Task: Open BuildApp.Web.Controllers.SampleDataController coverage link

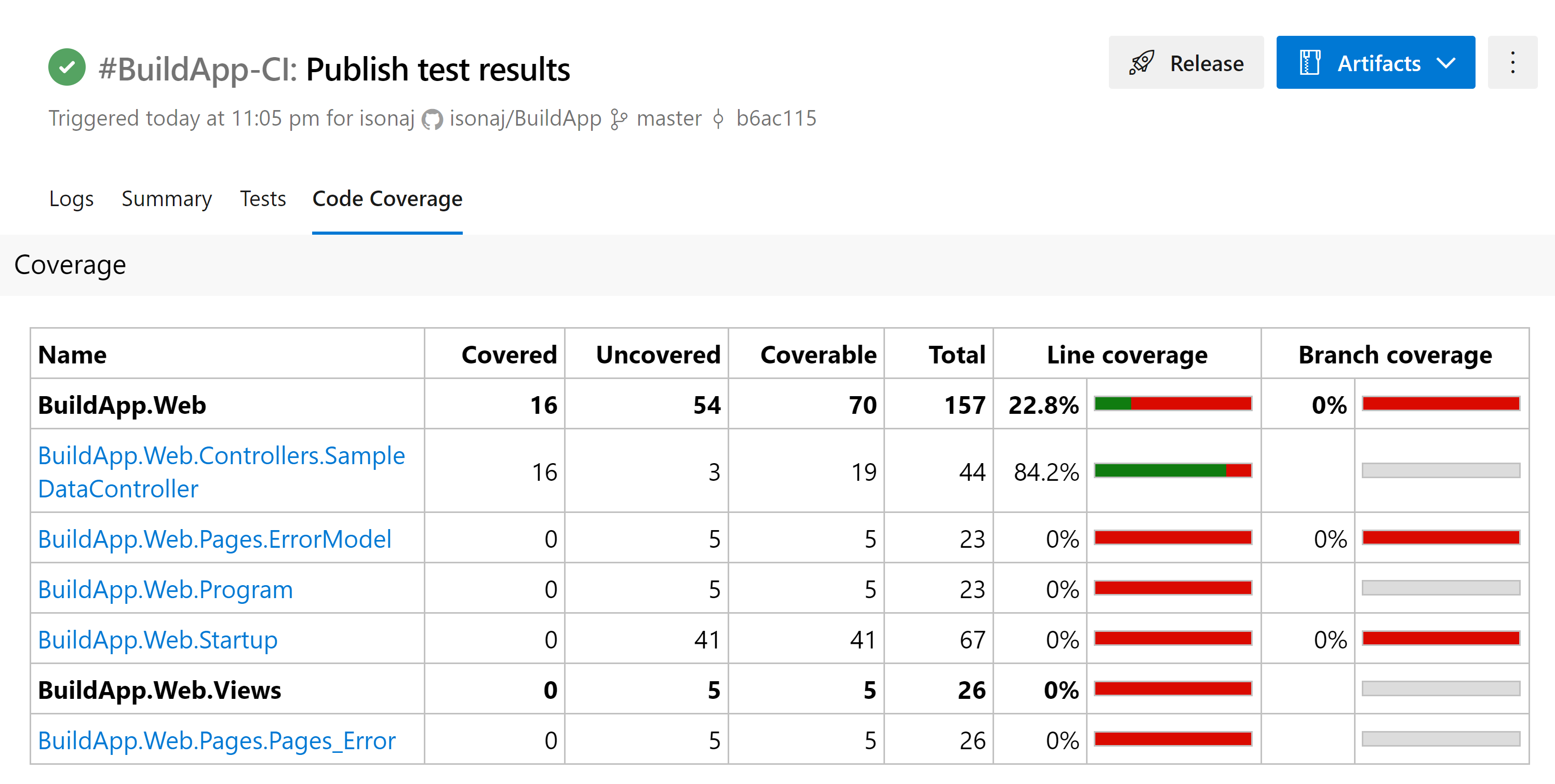Action: point(222,472)
